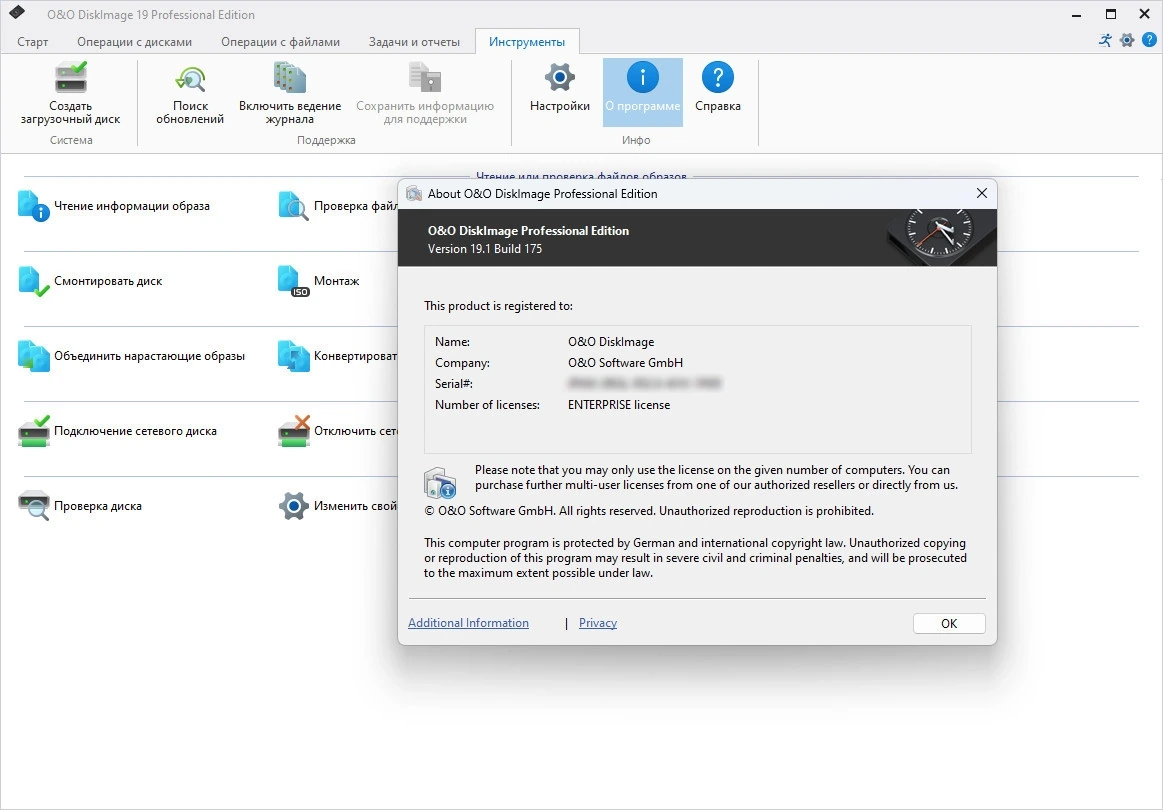Viewport: 1163px width, 810px height.
Task: Select the Инструменты tab
Action: 527,42
